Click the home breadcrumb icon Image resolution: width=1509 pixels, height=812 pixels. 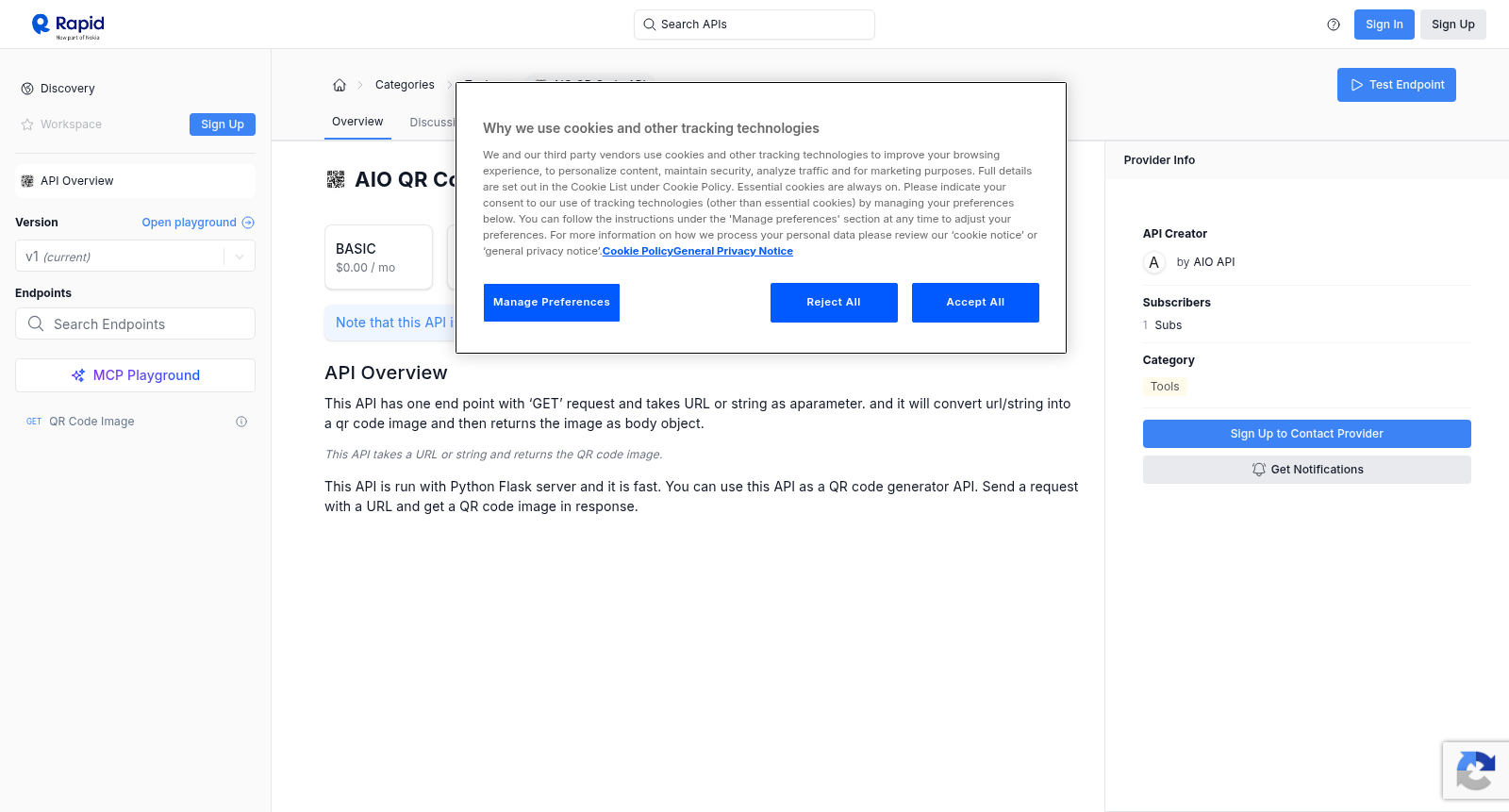340,85
